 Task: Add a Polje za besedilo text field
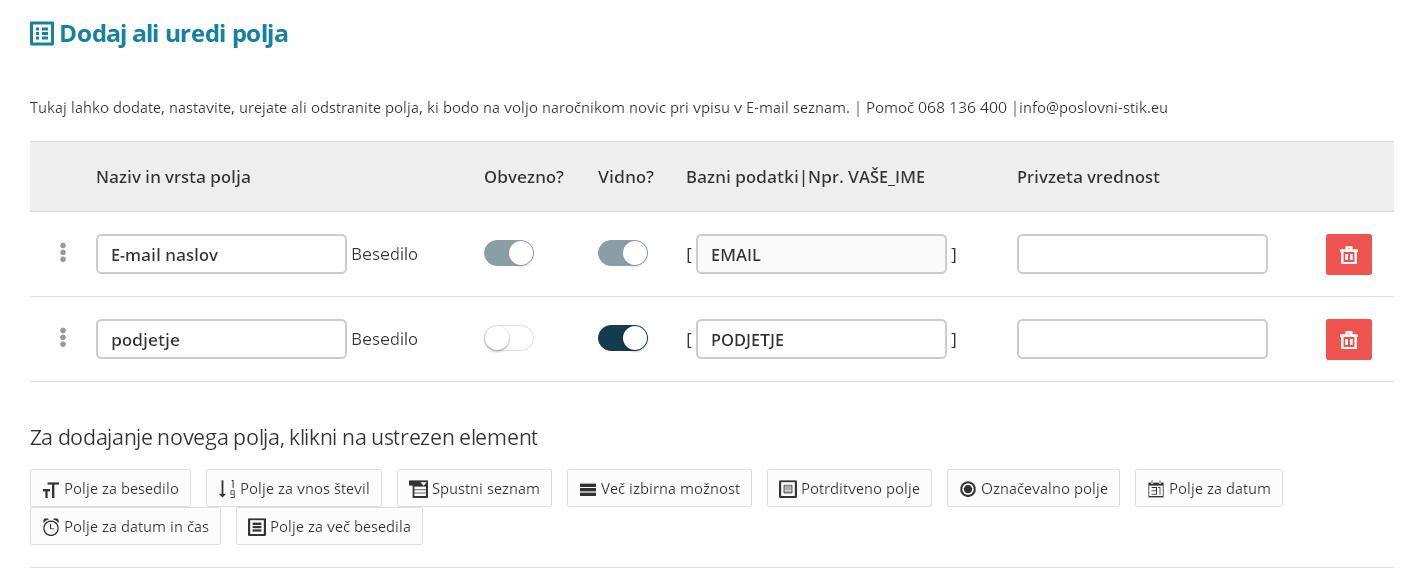pos(110,488)
